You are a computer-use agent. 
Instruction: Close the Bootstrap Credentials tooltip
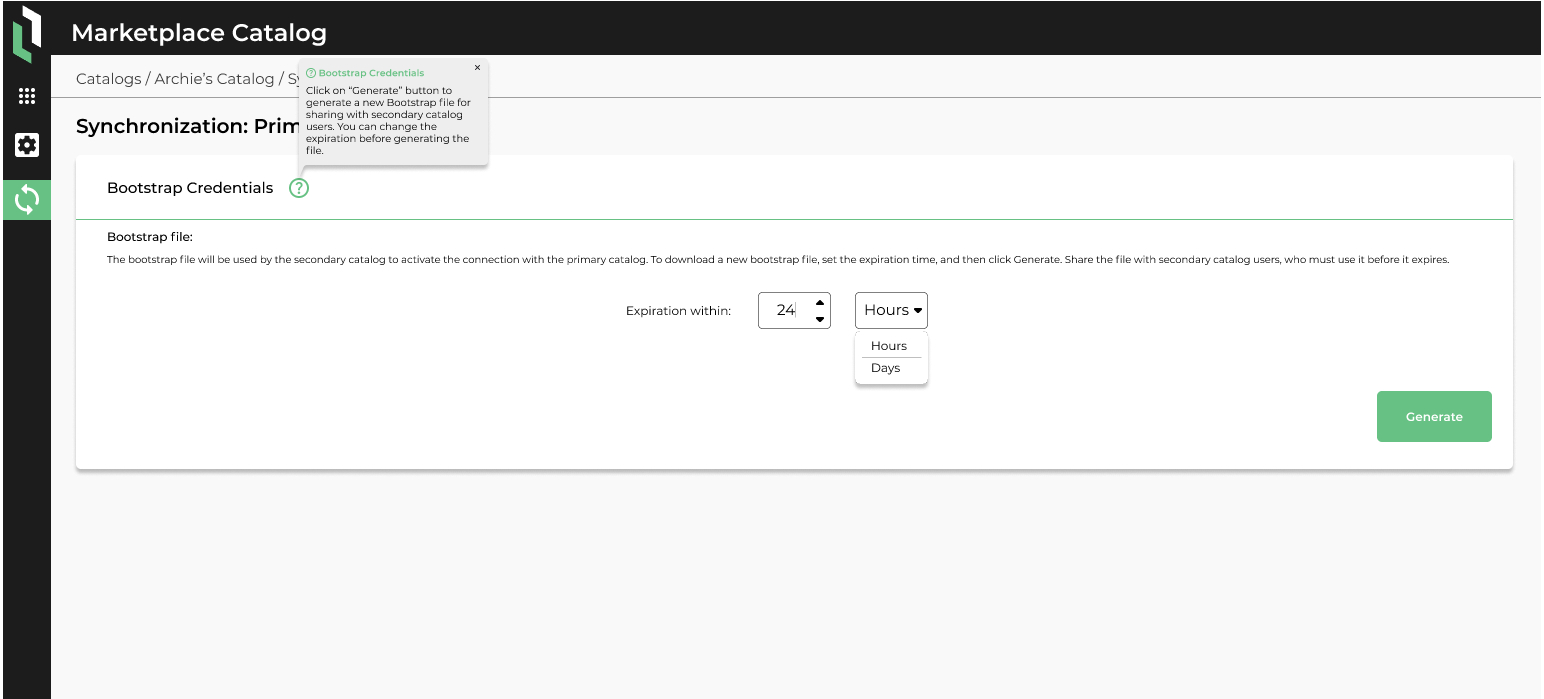[477, 68]
